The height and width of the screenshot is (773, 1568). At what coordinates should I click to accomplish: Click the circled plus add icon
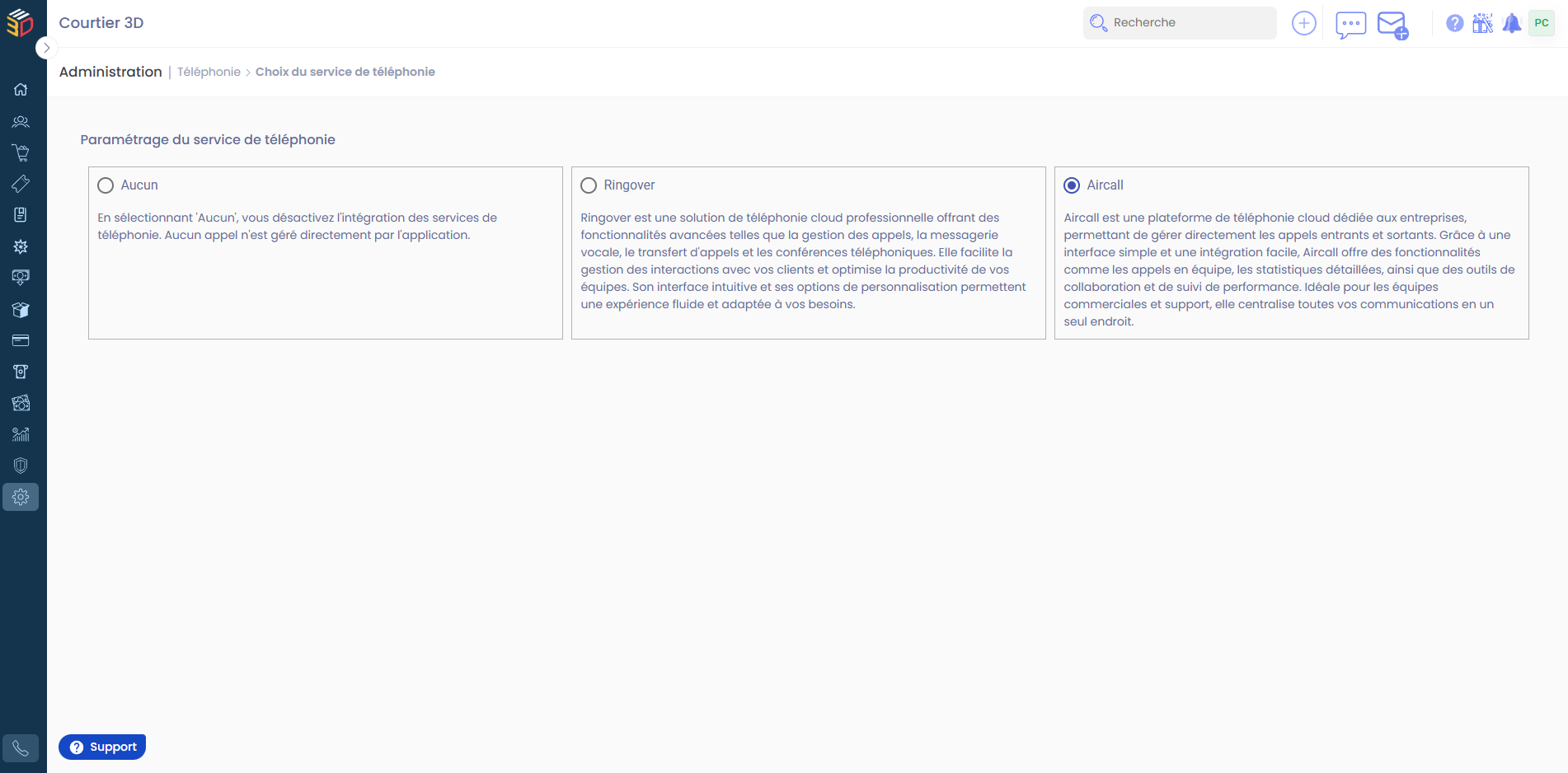click(x=1304, y=23)
